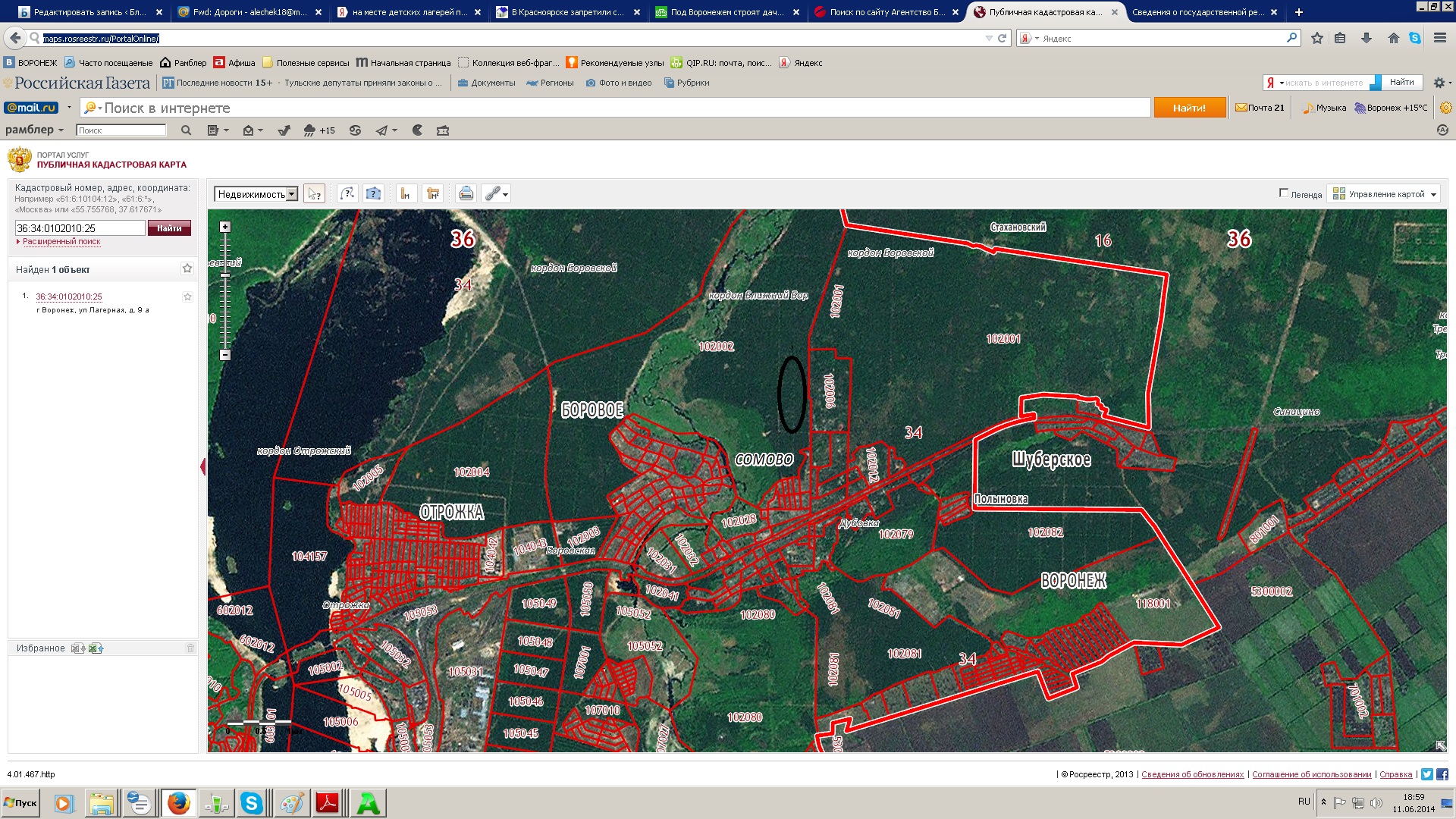Add found object 36:34:0102010:25 to favorites
Viewport: 1456px width, 819px height.
(187, 297)
